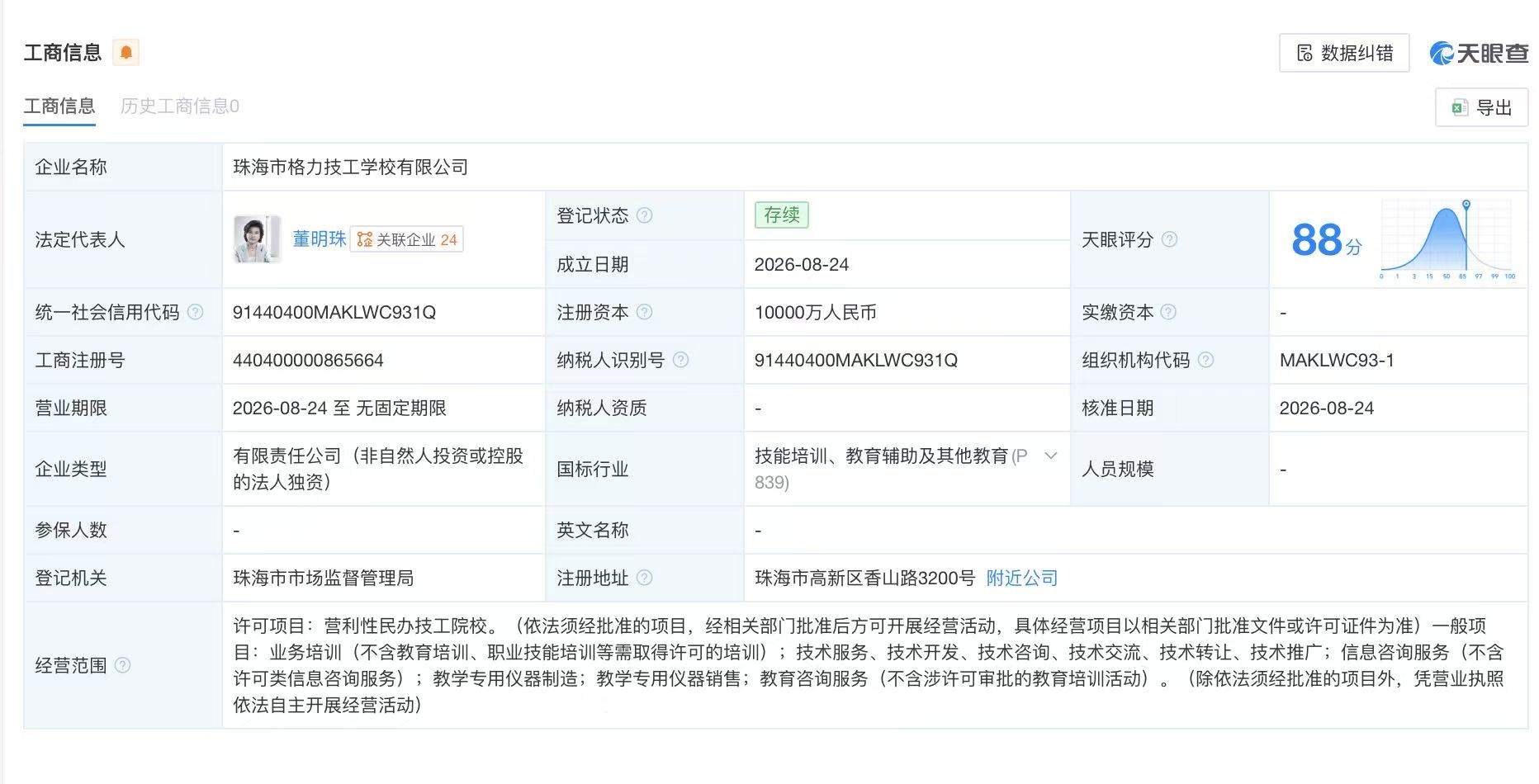
Task: Switch to the 工商信息 tab
Action: point(59,106)
